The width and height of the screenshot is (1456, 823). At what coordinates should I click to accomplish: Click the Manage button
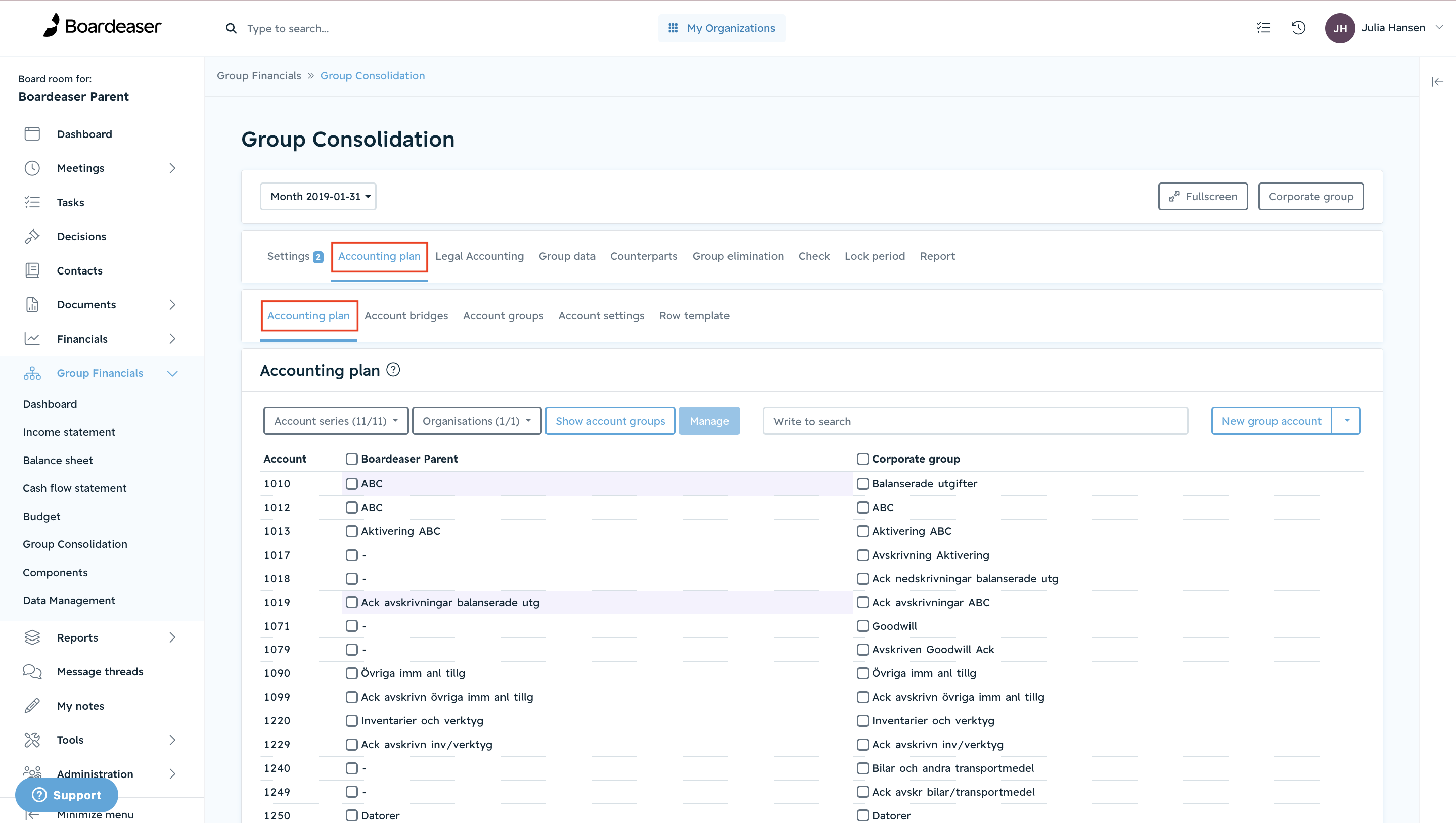tap(709, 421)
